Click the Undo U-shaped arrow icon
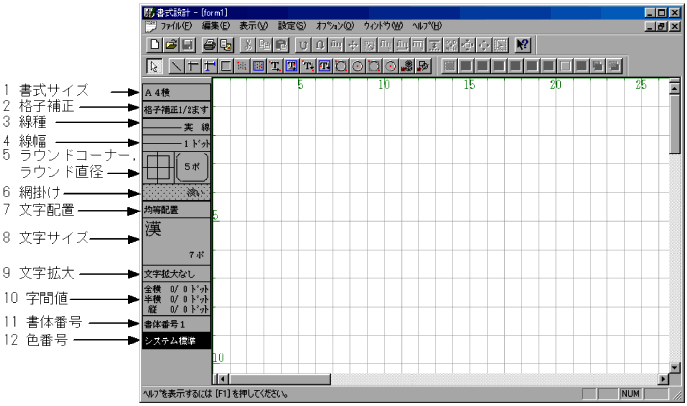687x406 pixels. (303, 45)
